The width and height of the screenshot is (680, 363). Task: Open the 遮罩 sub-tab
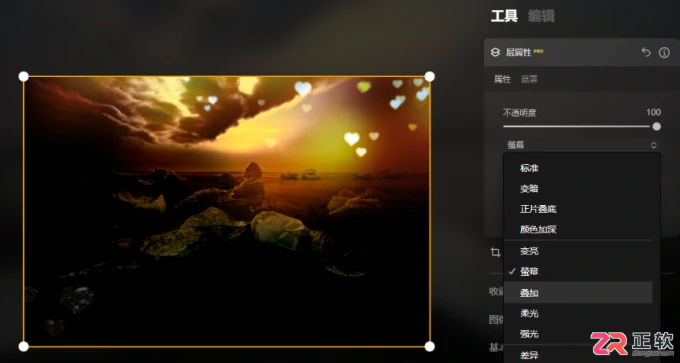(x=529, y=79)
